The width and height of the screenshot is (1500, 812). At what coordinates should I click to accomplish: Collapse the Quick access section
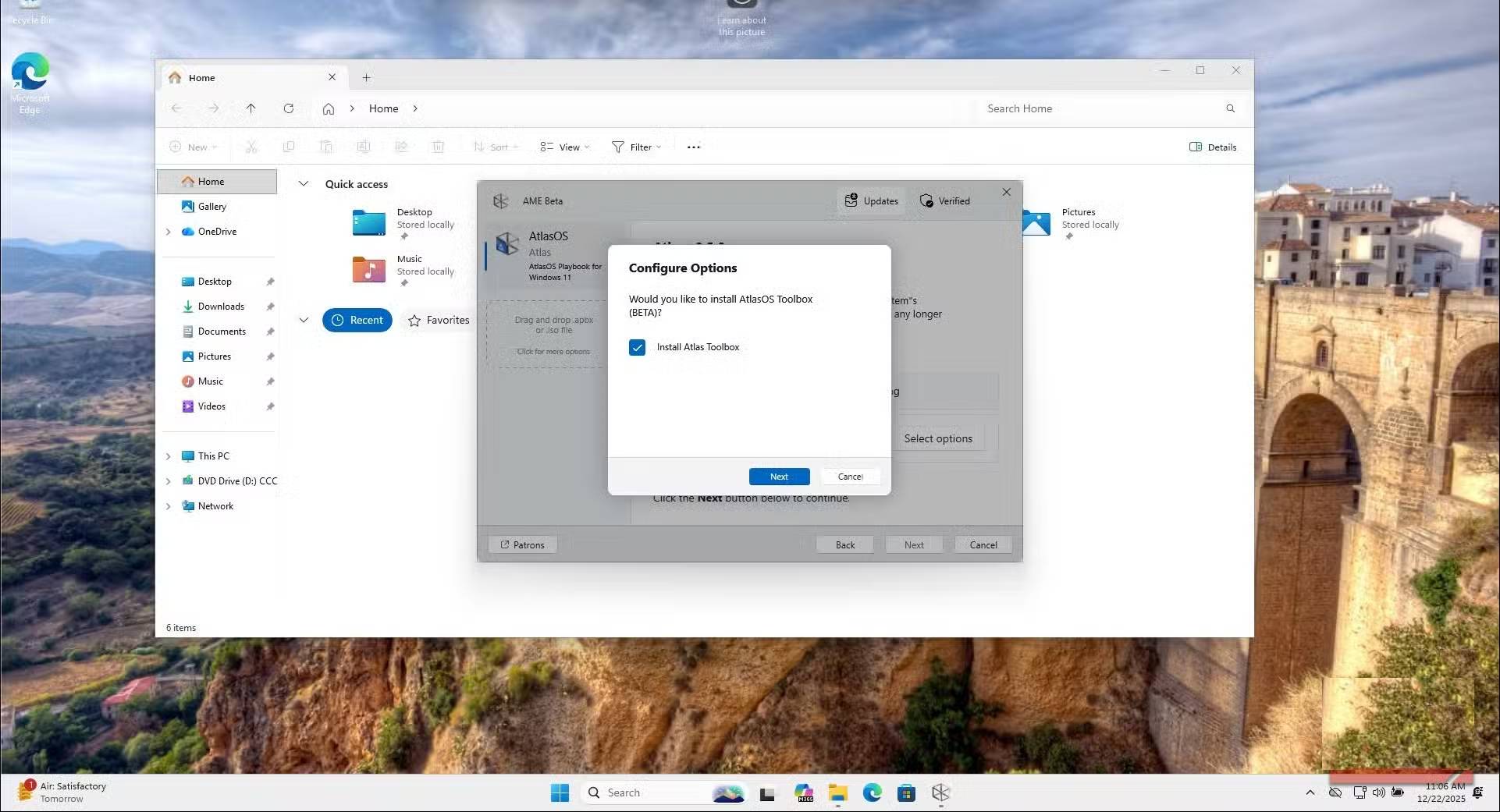(x=304, y=184)
